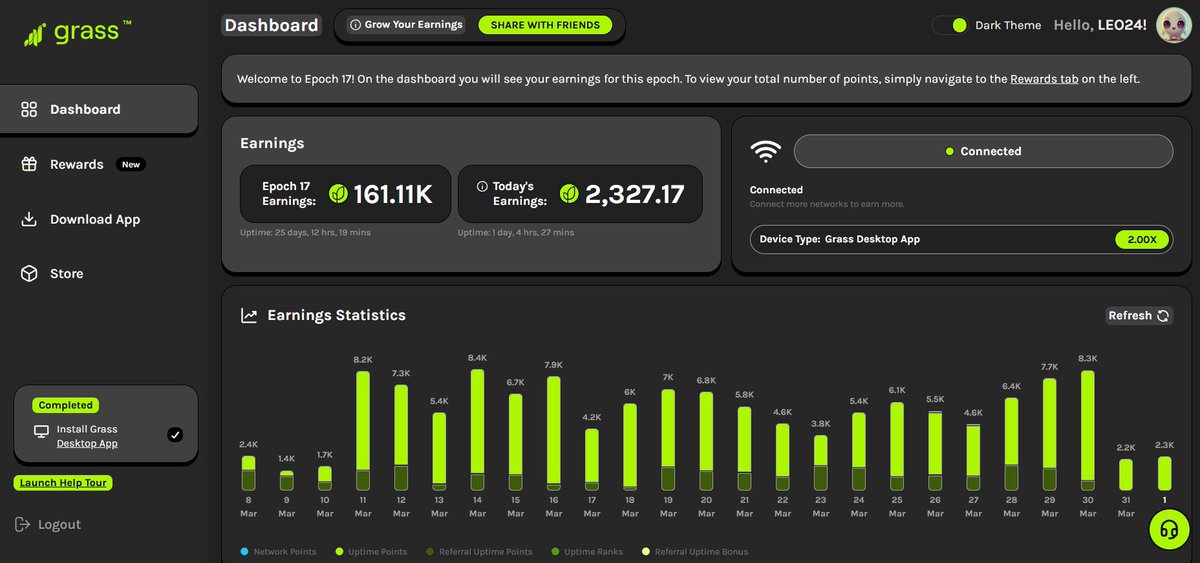Click the grass logo icon
This screenshot has width=1200, height=563.
point(36,36)
